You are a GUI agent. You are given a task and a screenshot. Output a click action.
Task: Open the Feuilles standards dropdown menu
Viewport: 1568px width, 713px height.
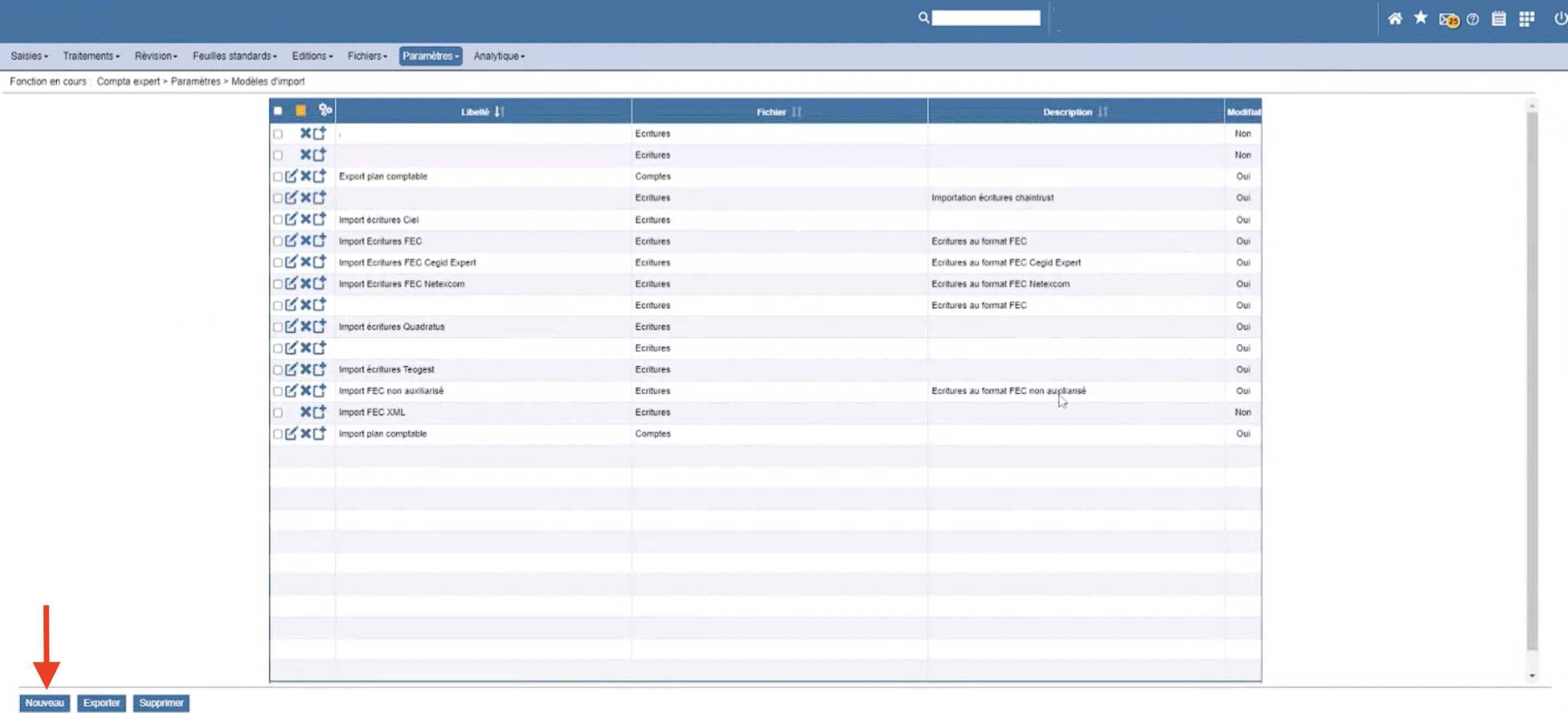[235, 56]
